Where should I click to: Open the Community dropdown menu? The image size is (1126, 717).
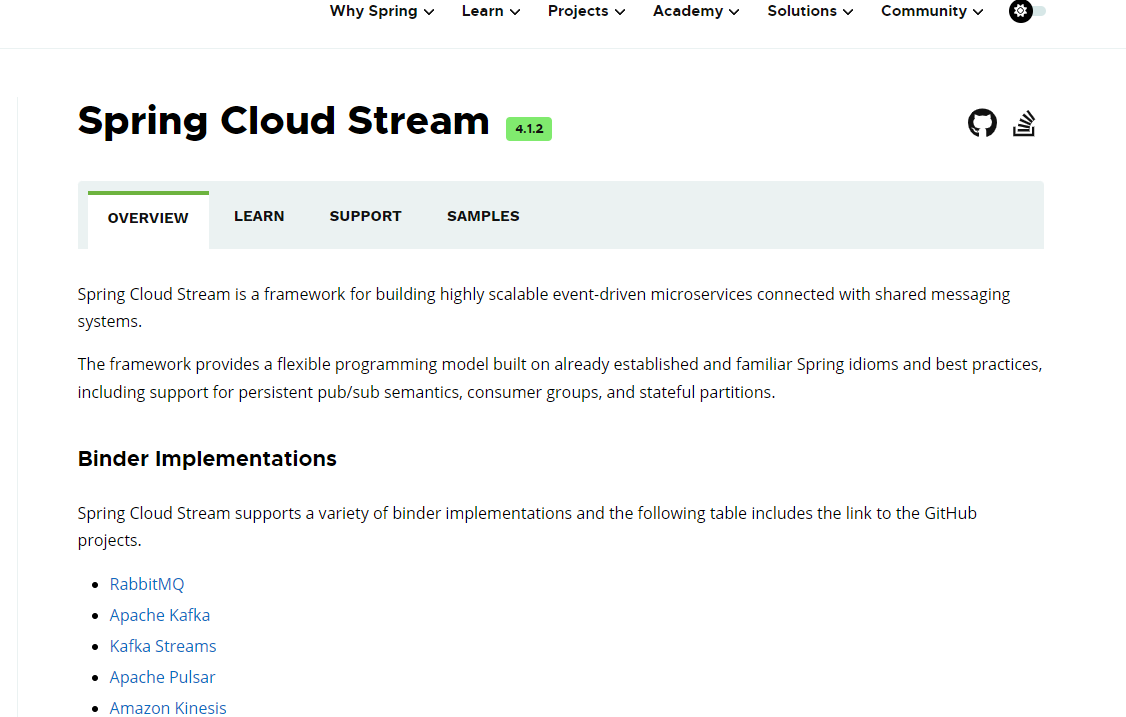tap(931, 11)
